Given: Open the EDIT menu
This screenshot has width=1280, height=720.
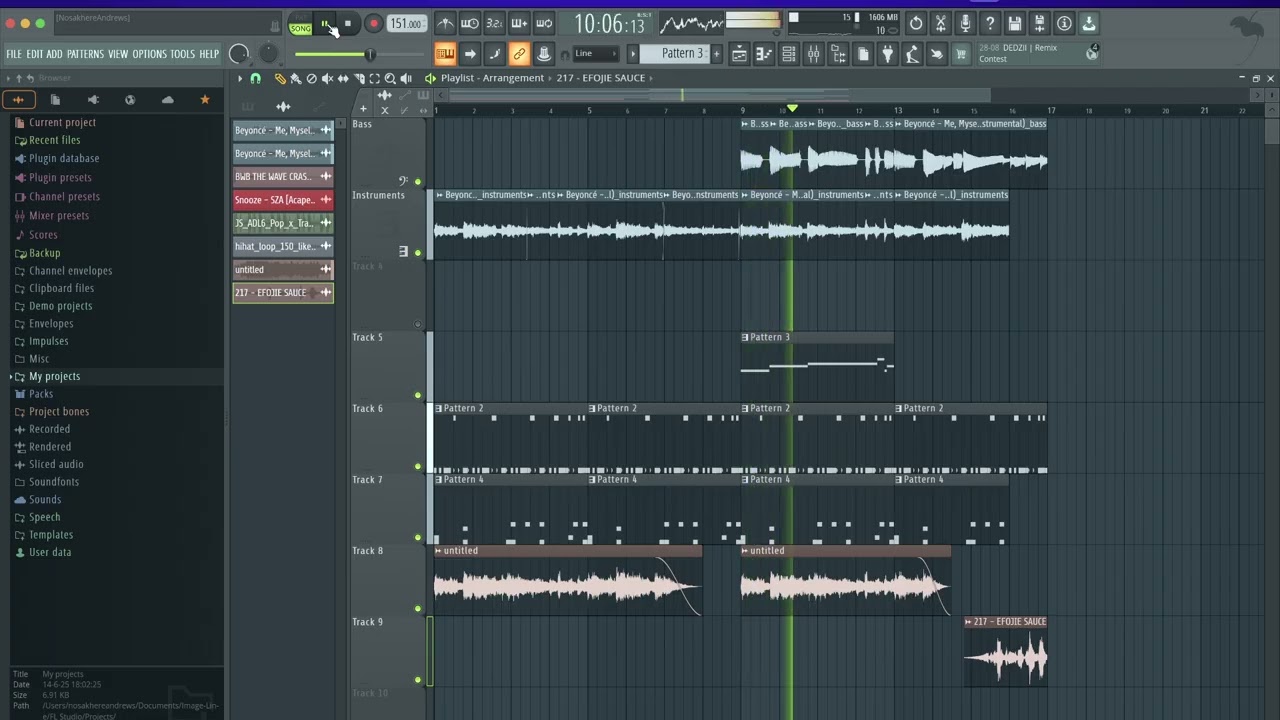Looking at the screenshot, I should click(x=35, y=54).
